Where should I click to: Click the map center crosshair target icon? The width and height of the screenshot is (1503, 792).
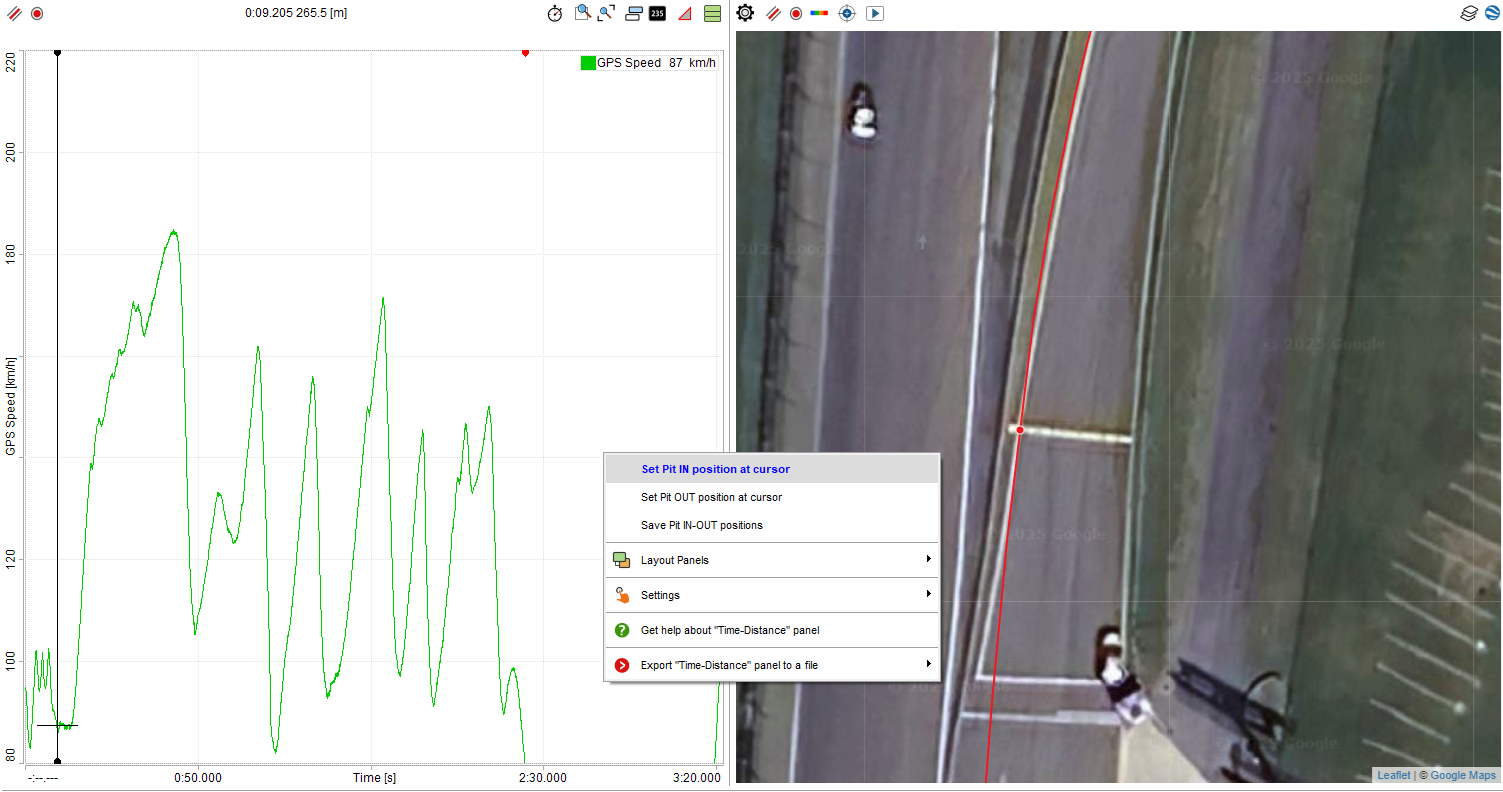pyautogui.click(x=847, y=14)
